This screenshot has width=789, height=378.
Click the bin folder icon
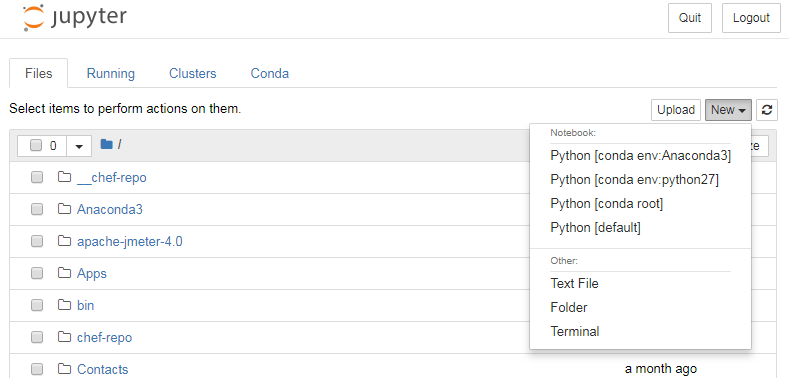coord(64,305)
